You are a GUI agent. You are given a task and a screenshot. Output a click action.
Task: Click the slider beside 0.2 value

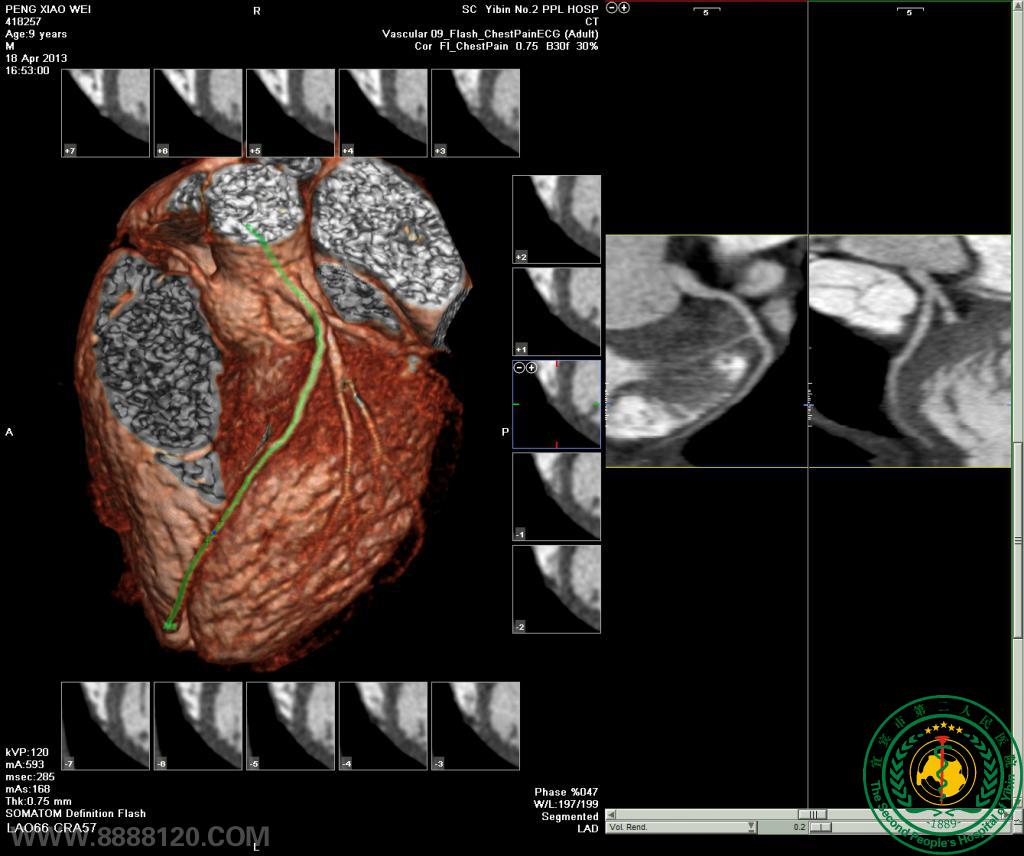pos(820,827)
